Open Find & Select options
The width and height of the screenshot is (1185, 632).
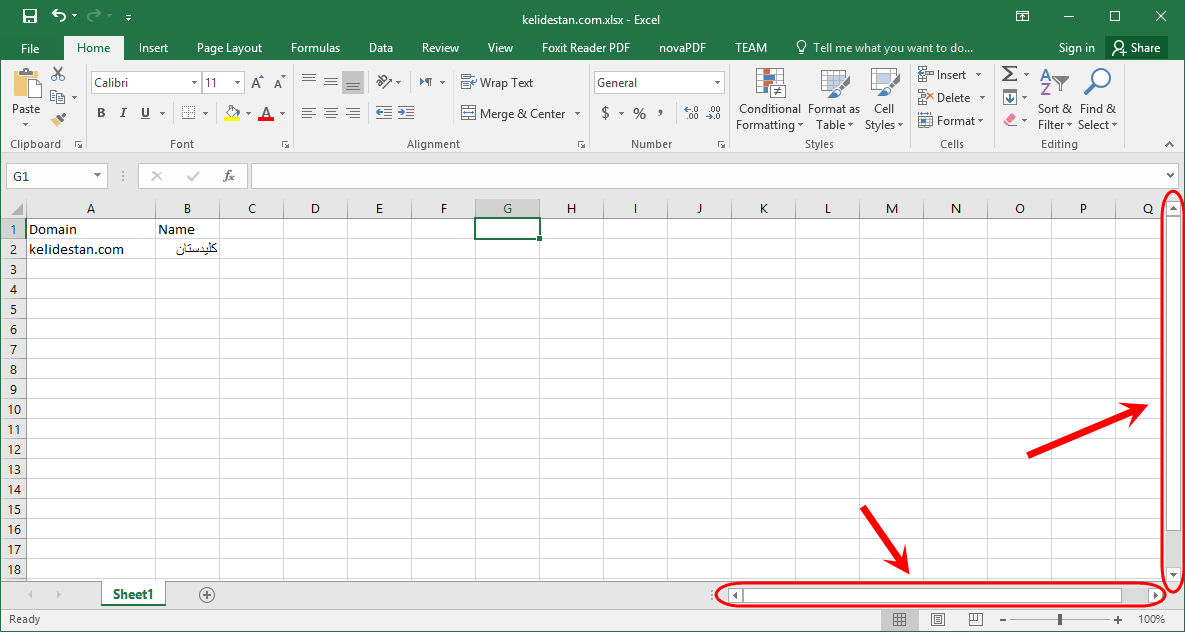pyautogui.click(x=1097, y=100)
